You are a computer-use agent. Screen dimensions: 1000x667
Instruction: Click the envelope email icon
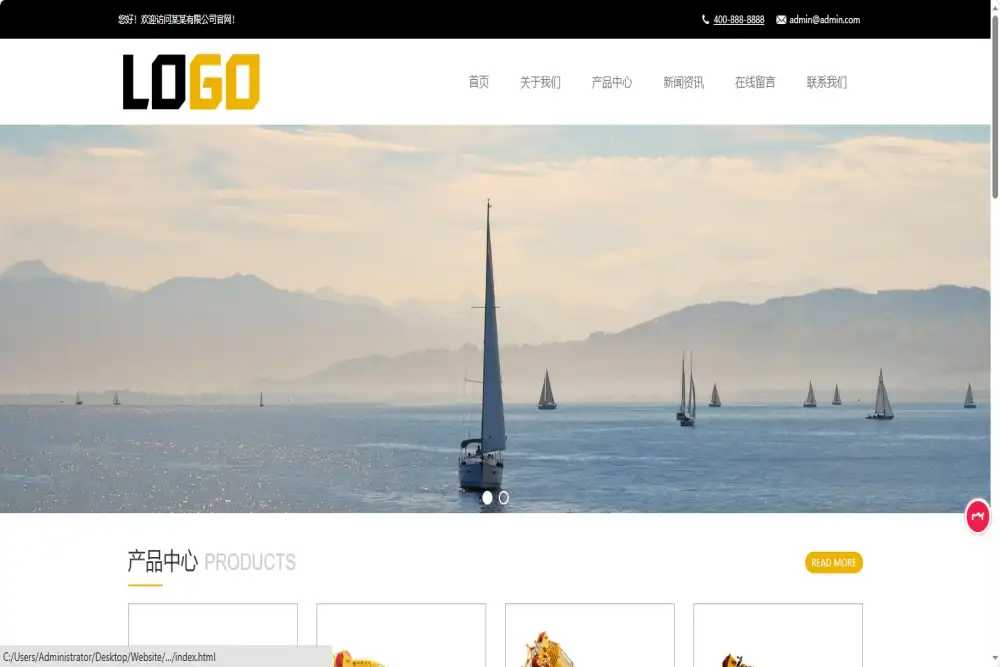click(x=781, y=20)
